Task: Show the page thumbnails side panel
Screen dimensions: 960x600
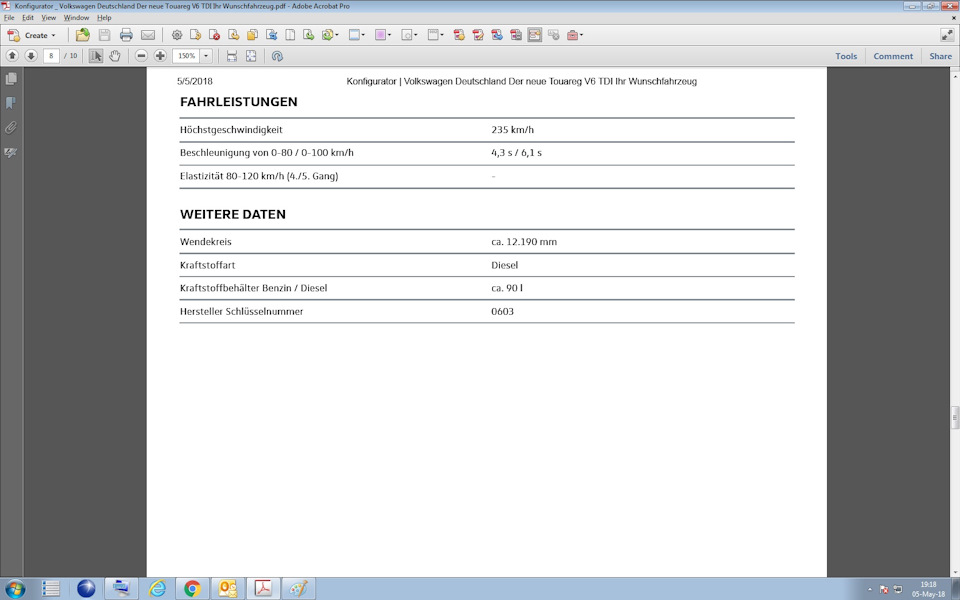Action: (11, 78)
